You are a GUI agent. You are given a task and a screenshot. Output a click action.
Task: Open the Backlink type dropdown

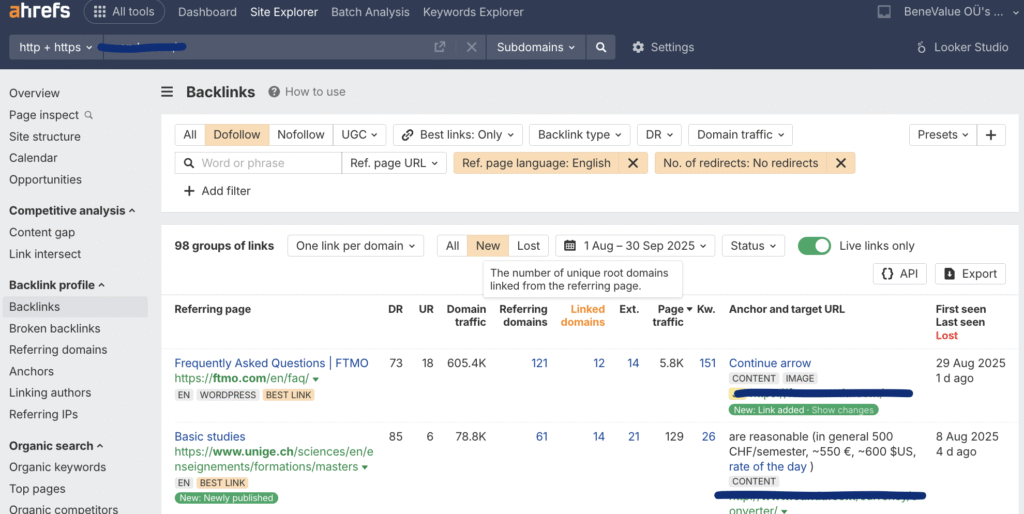pos(579,135)
